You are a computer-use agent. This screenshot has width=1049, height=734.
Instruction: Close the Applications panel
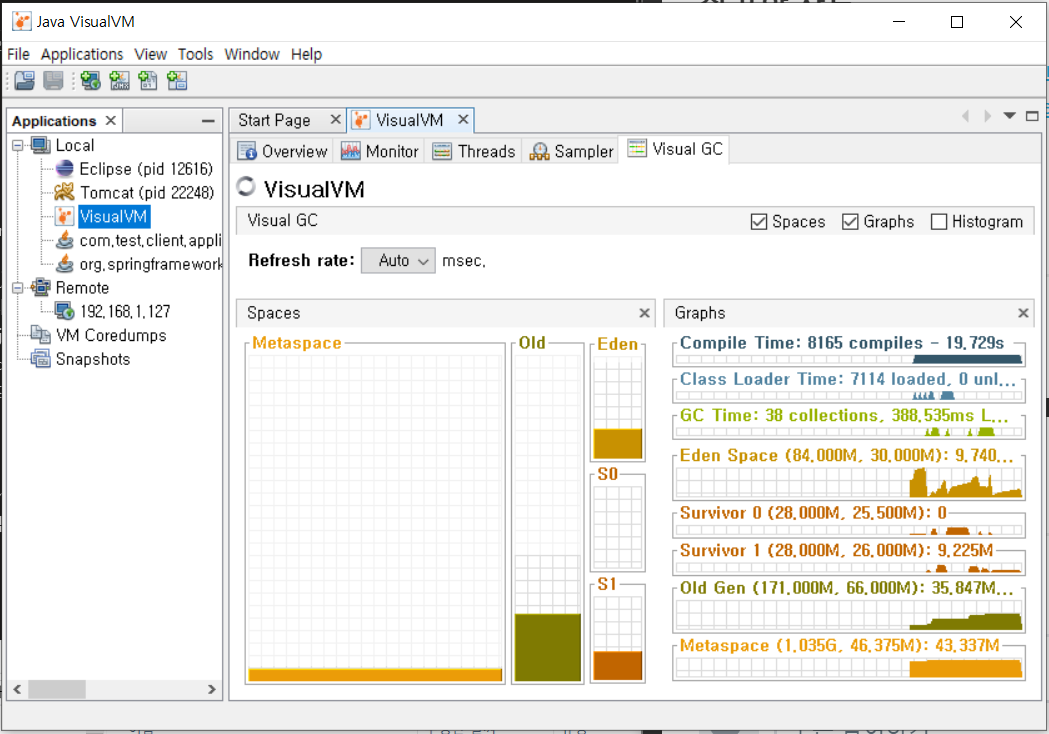point(110,120)
